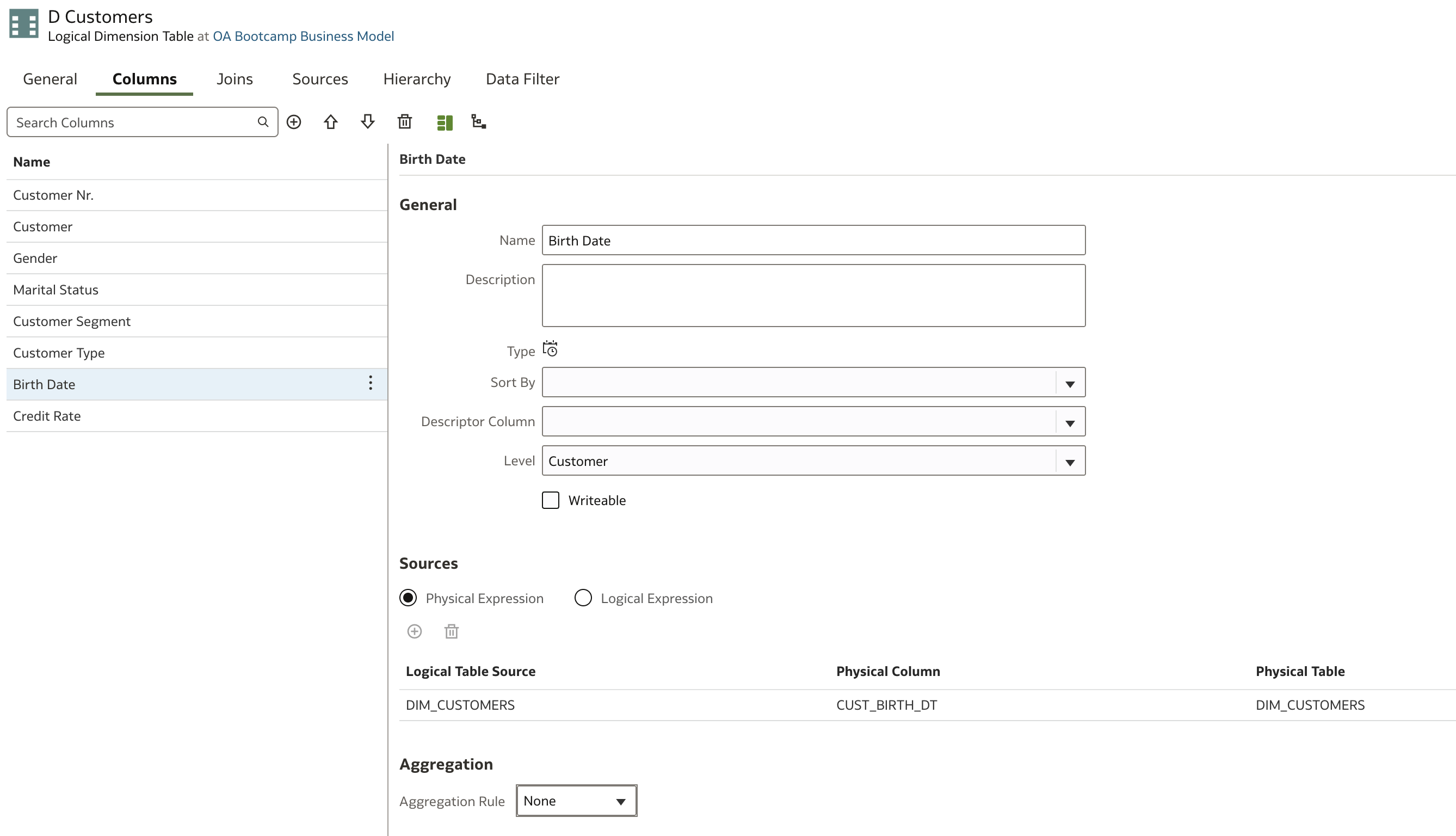This screenshot has height=836, width=1456.
Task: Click the Description text area
Action: 813,295
